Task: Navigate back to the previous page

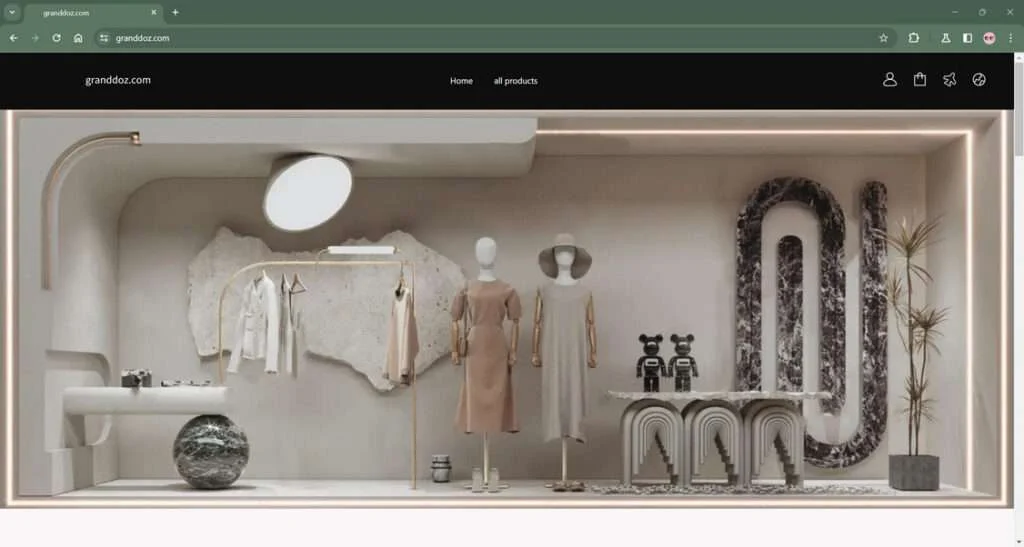Action: point(14,38)
